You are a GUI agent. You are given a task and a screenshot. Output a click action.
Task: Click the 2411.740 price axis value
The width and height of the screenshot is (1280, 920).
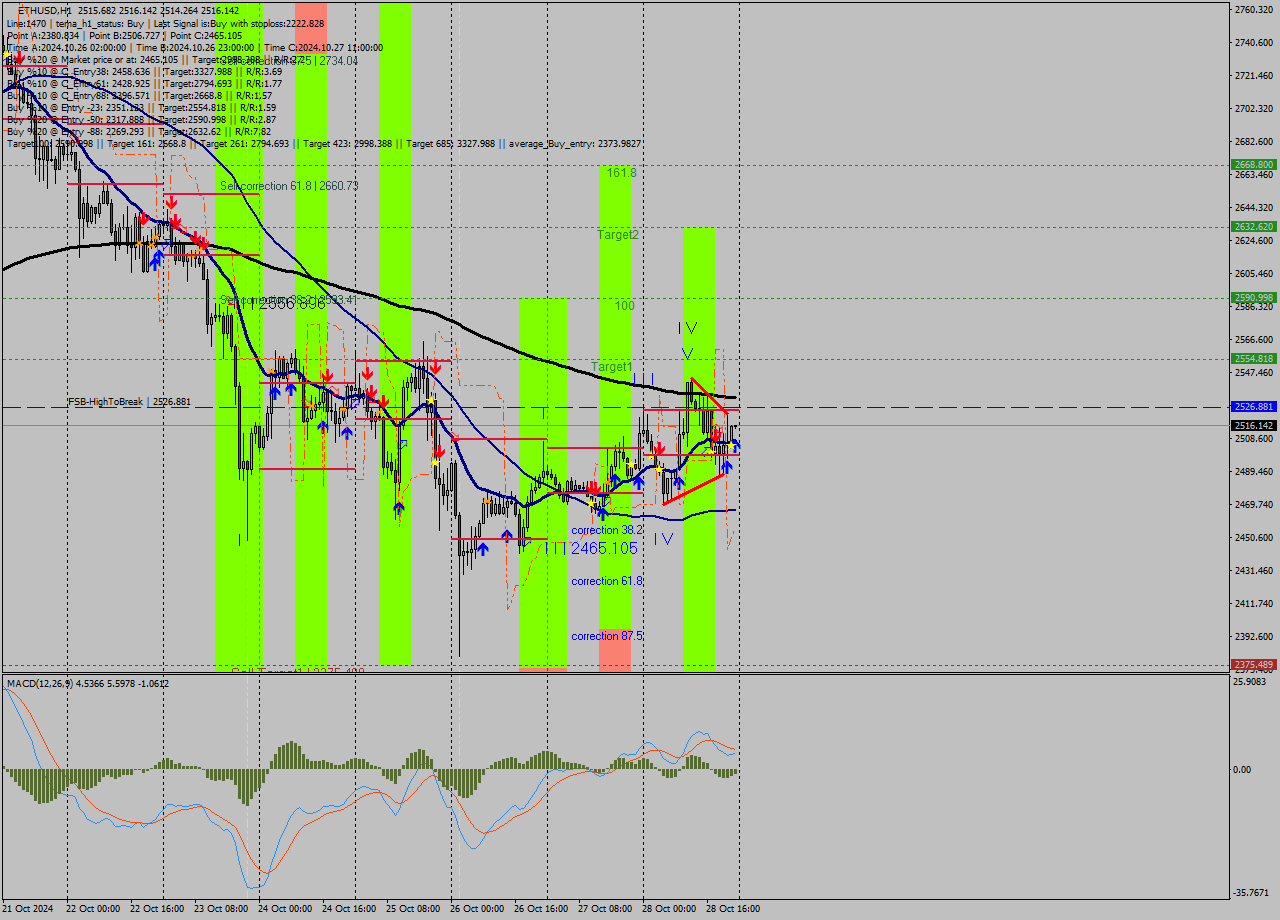(1254, 603)
